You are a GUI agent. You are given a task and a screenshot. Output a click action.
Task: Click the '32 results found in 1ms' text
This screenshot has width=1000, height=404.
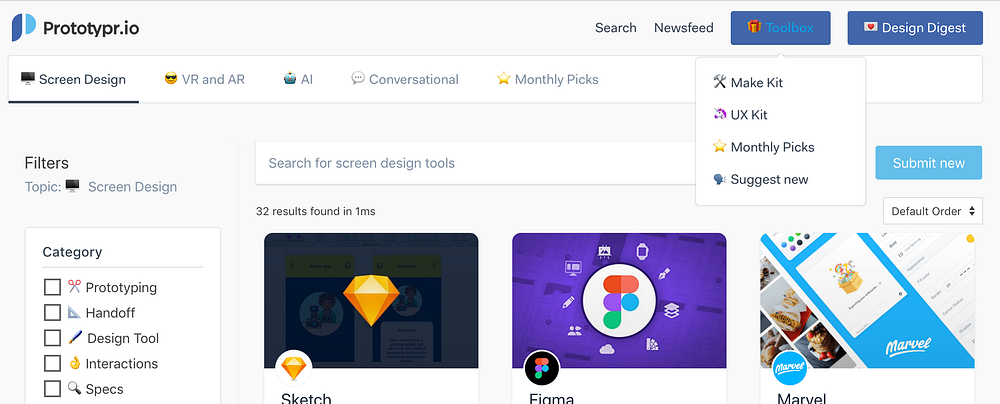pos(316,211)
